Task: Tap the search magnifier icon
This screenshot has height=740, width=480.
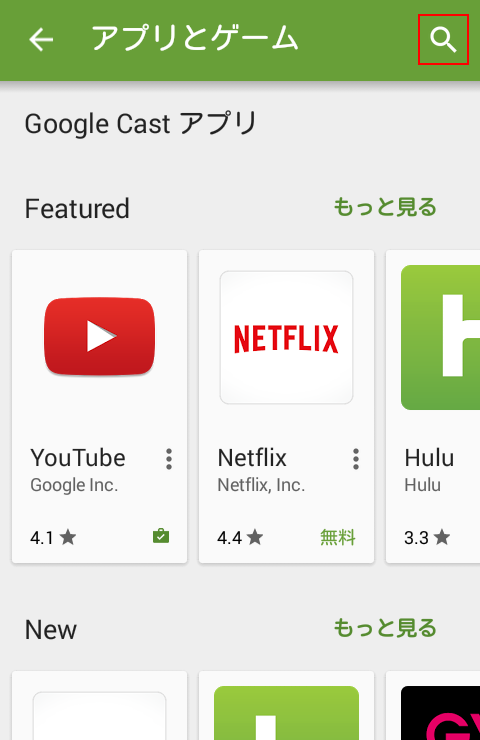Action: click(443, 40)
